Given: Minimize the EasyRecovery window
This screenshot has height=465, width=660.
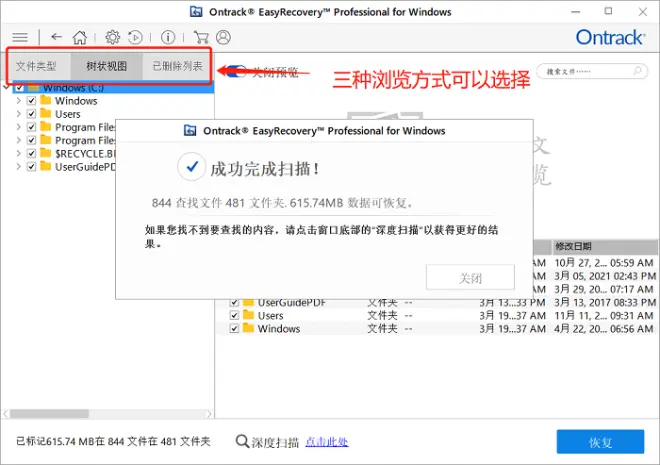Looking at the screenshot, I should [575, 12].
